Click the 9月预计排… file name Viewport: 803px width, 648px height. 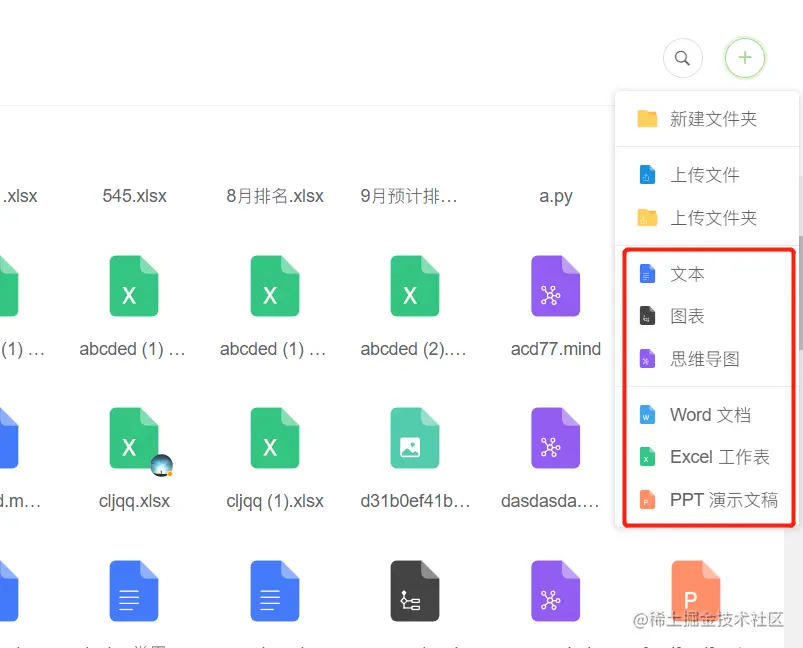tap(409, 196)
